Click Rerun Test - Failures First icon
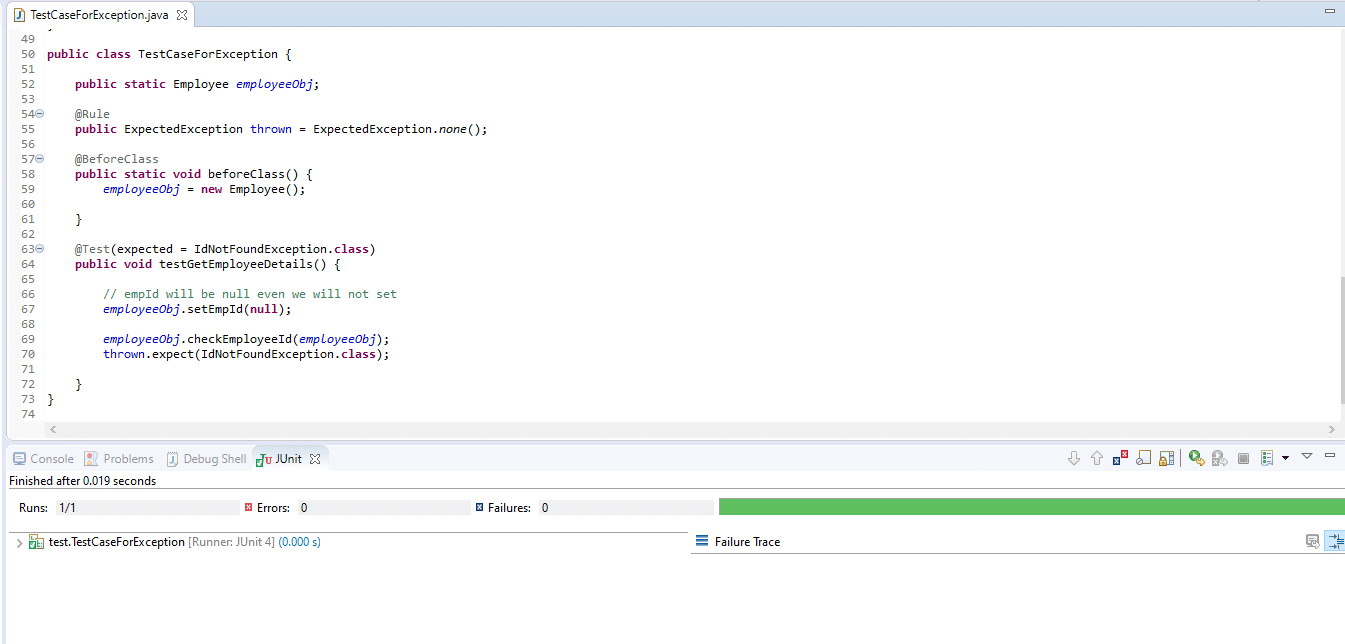This screenshot has width=1345, height=644. tap(1219, 458)
